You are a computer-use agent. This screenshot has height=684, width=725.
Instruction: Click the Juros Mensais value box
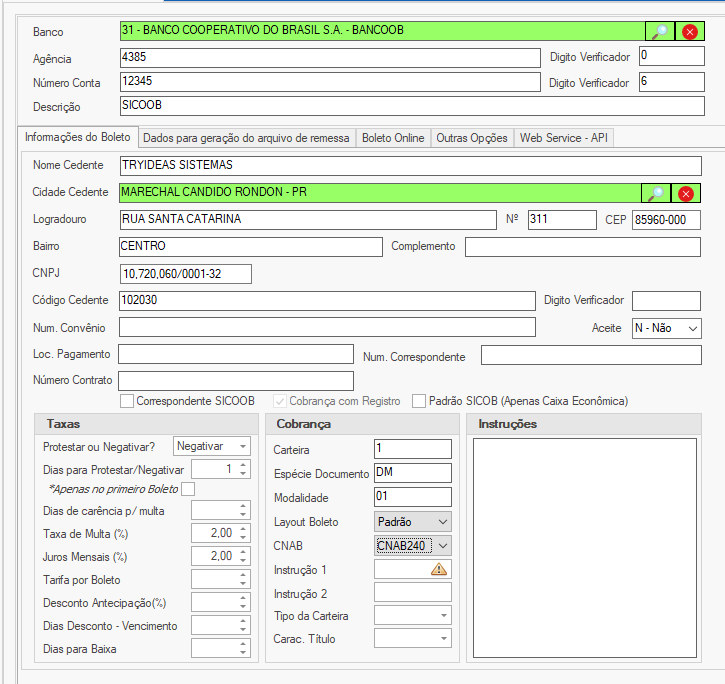214,556
